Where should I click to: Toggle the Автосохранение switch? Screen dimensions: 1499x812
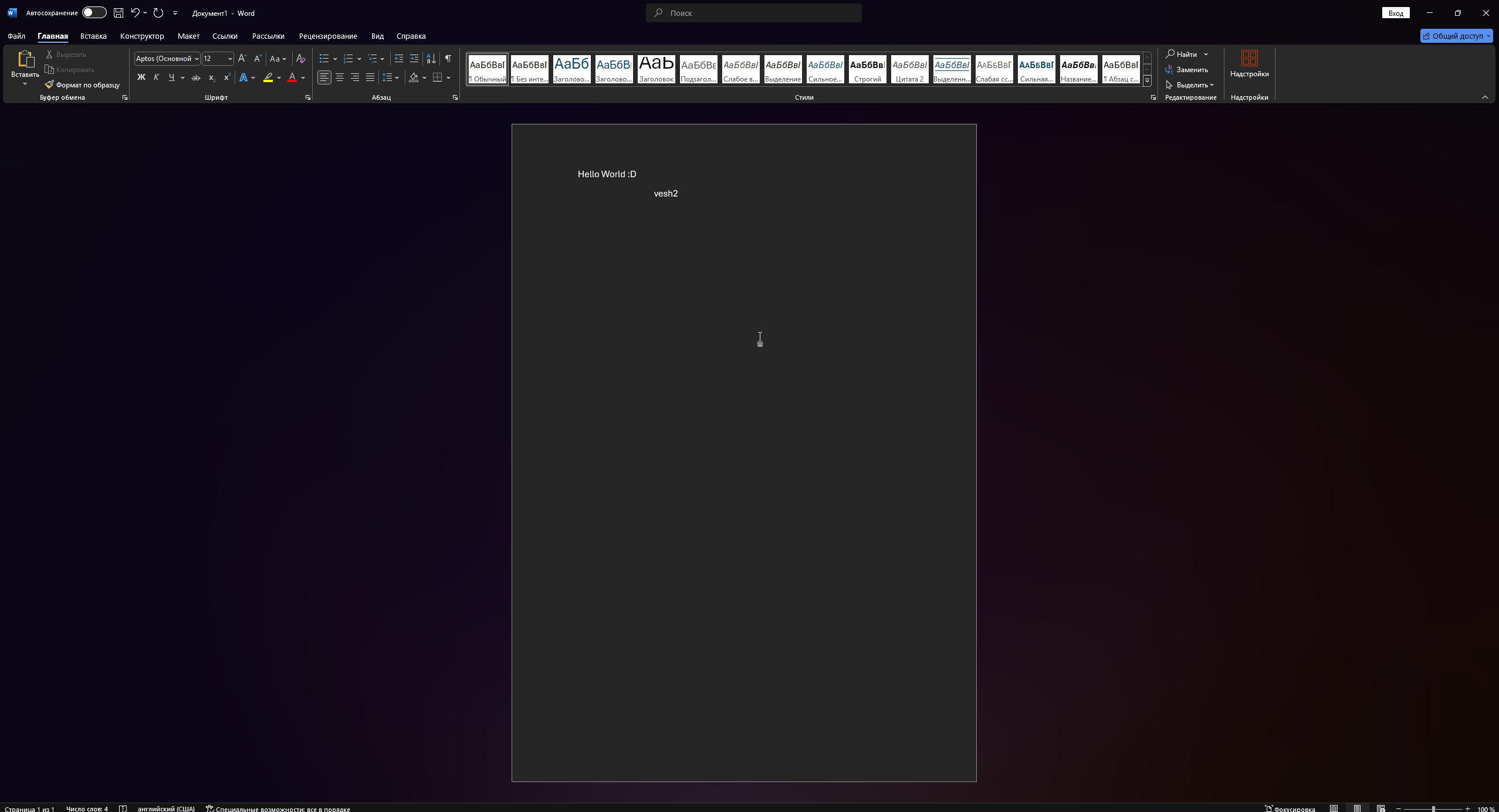click(x=94, y=13)
